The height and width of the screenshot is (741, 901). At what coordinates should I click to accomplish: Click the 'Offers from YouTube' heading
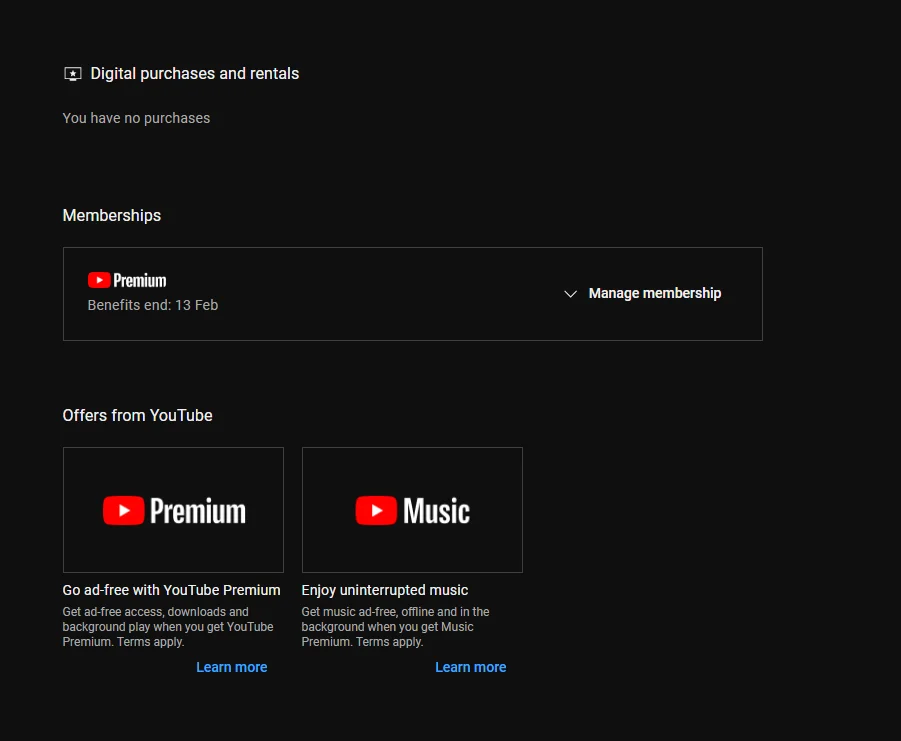coord(137,415)
